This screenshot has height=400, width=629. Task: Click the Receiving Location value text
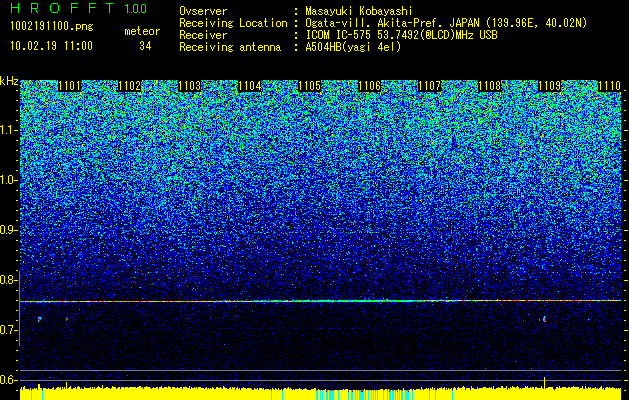[446, 23]
